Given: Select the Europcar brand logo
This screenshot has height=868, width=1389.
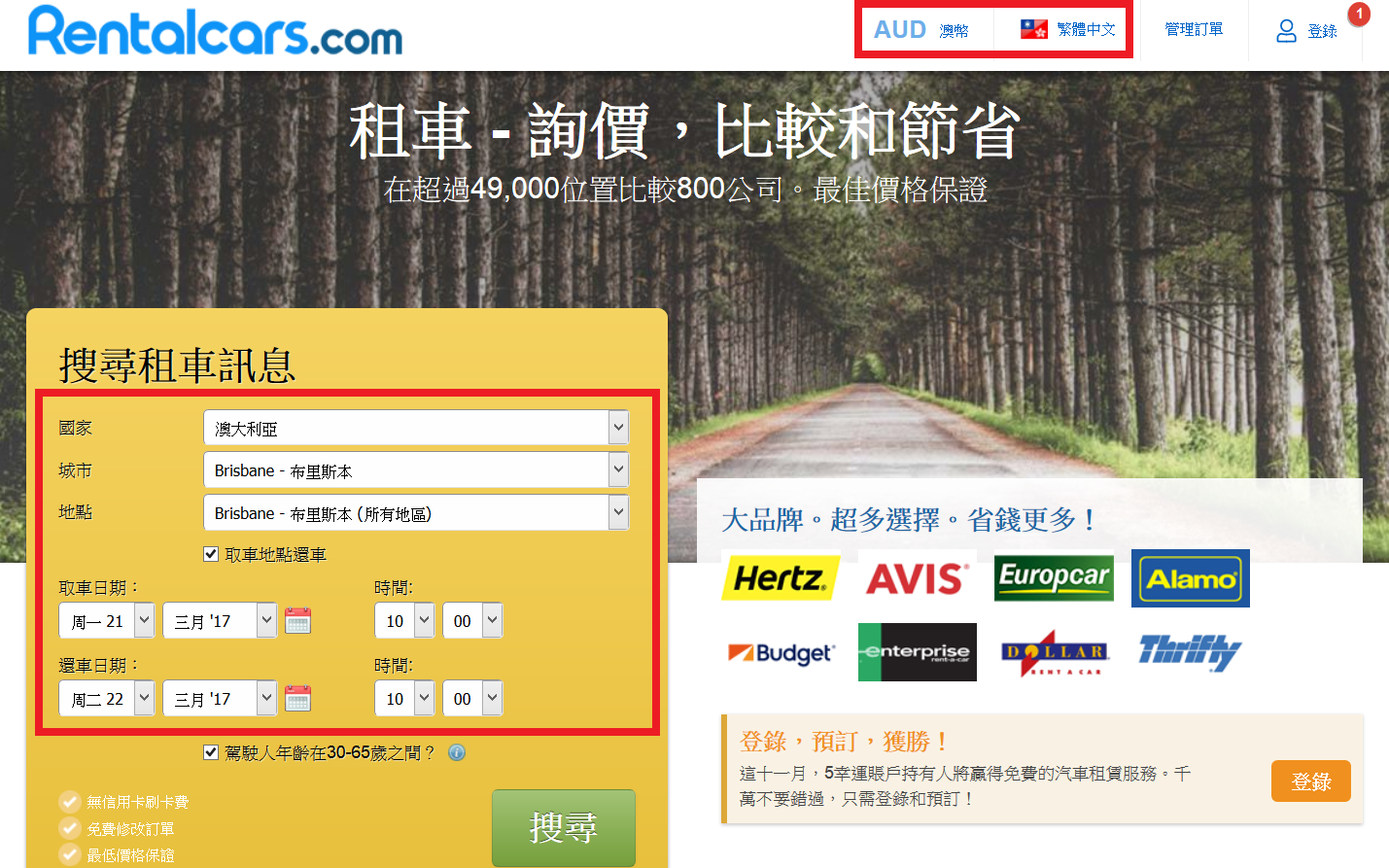Looking at the screenshot, I should click(1054, 578).
